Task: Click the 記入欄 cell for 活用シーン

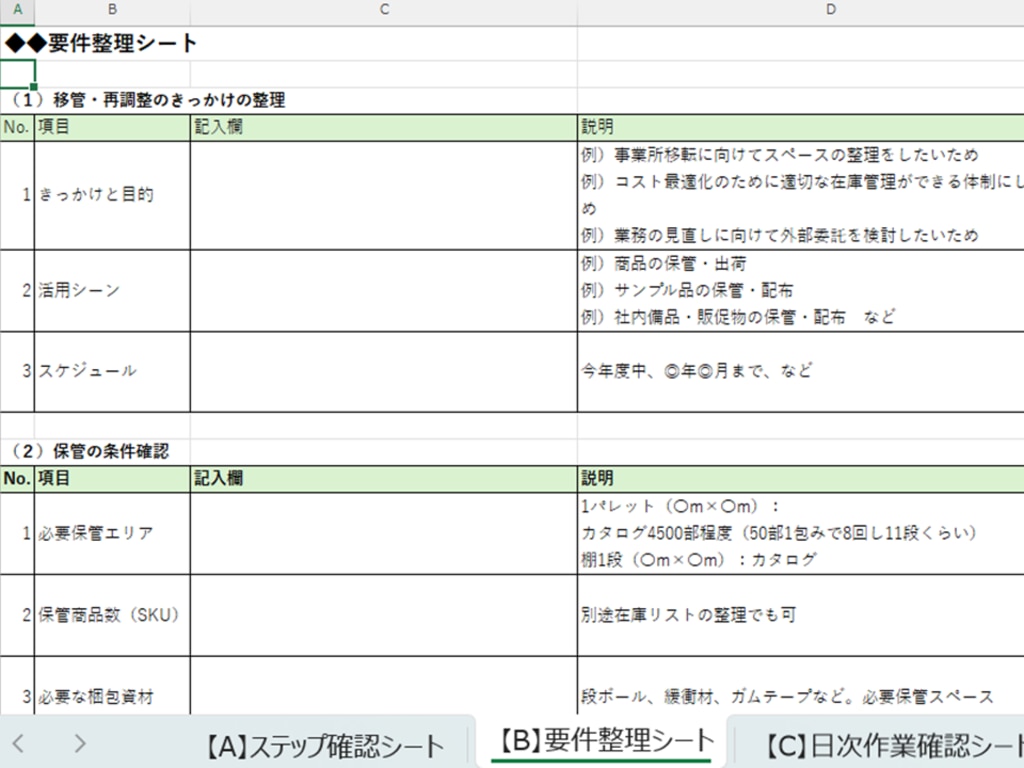Action: [383, 290]
